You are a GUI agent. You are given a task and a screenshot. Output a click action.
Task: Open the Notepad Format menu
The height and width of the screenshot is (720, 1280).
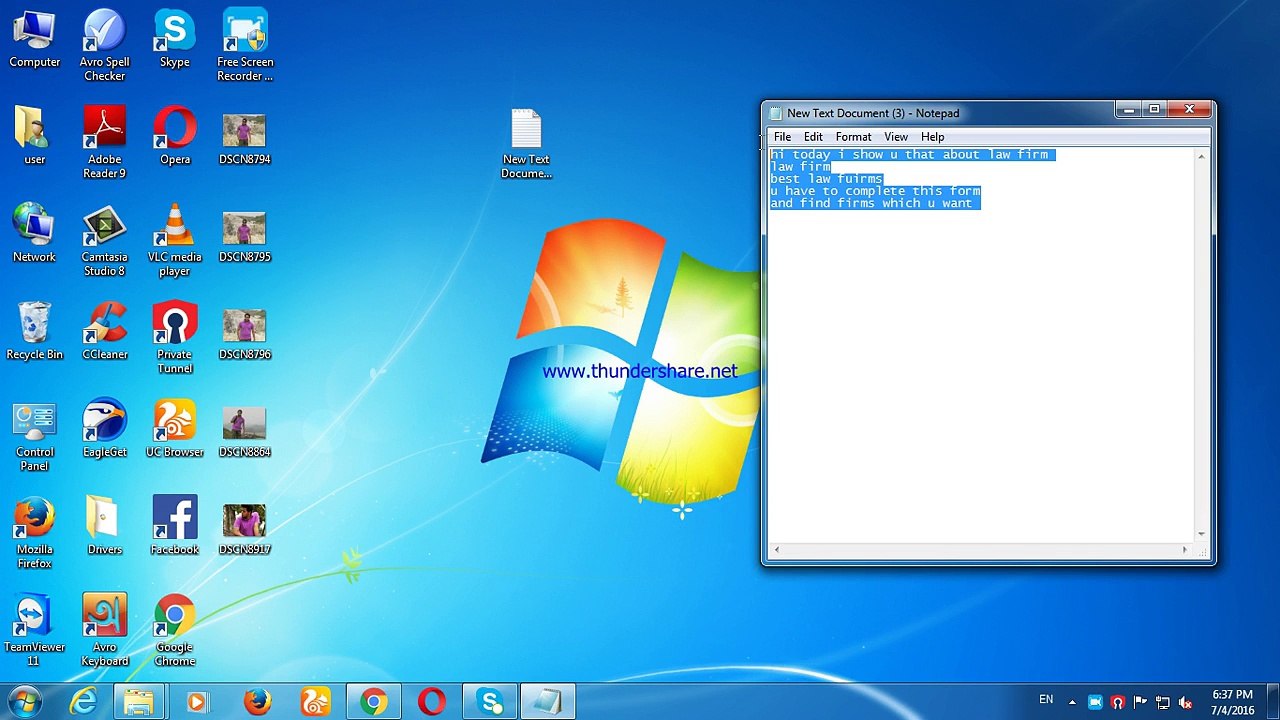pyautogui.click(x=853, y=137)
